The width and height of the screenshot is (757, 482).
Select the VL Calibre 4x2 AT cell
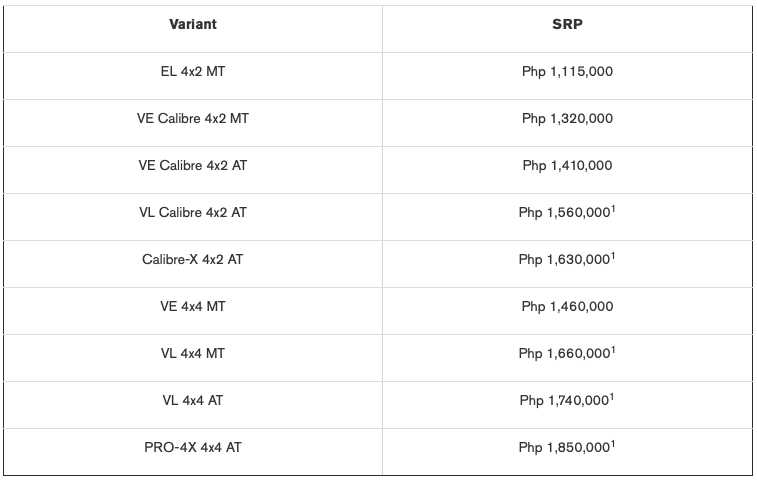tap(193, 213)
